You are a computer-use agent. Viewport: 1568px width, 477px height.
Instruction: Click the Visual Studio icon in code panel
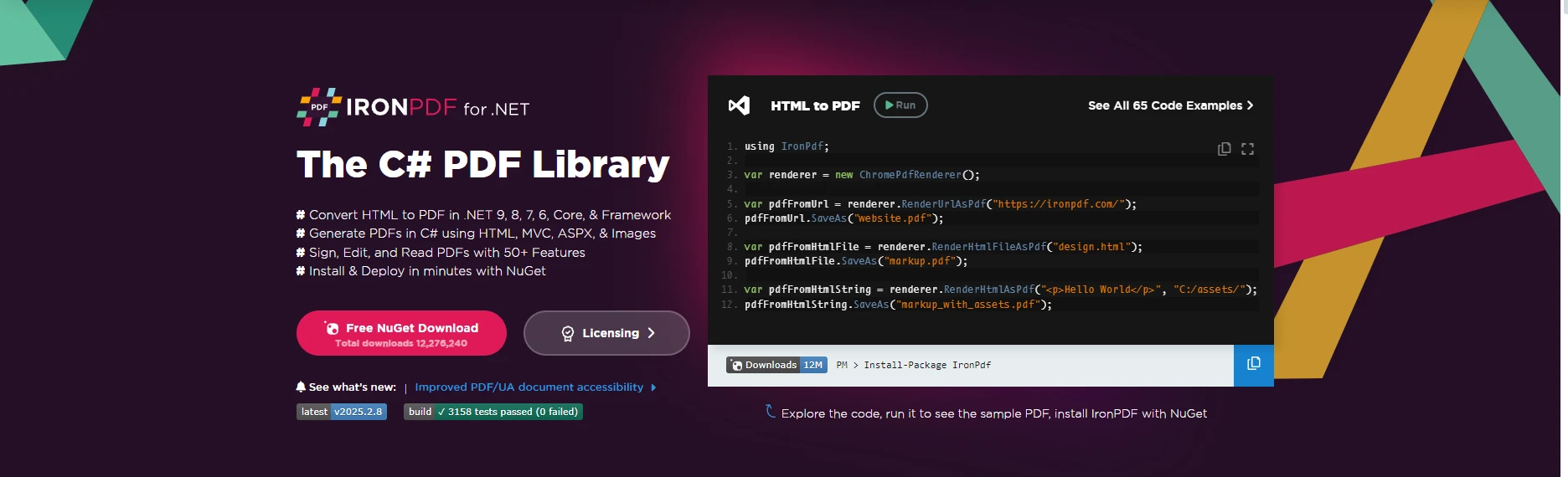[739, 105]
